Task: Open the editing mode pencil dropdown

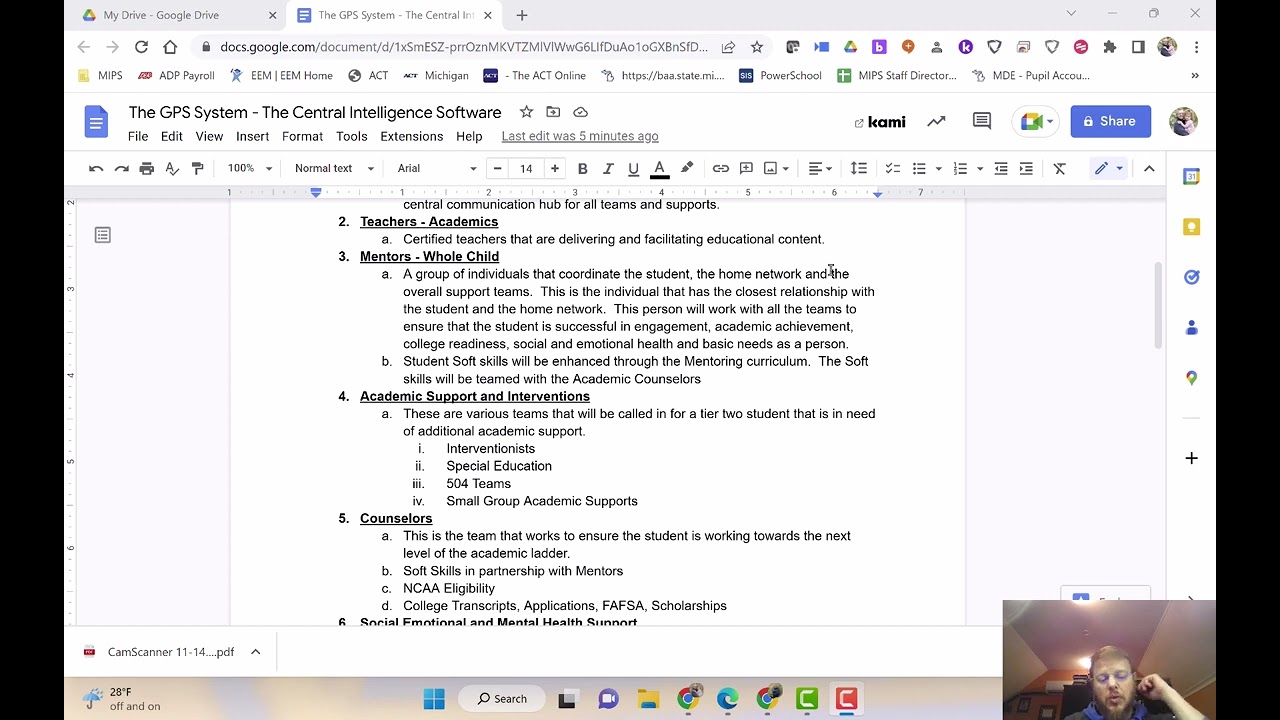Action: pos(1109,168)
